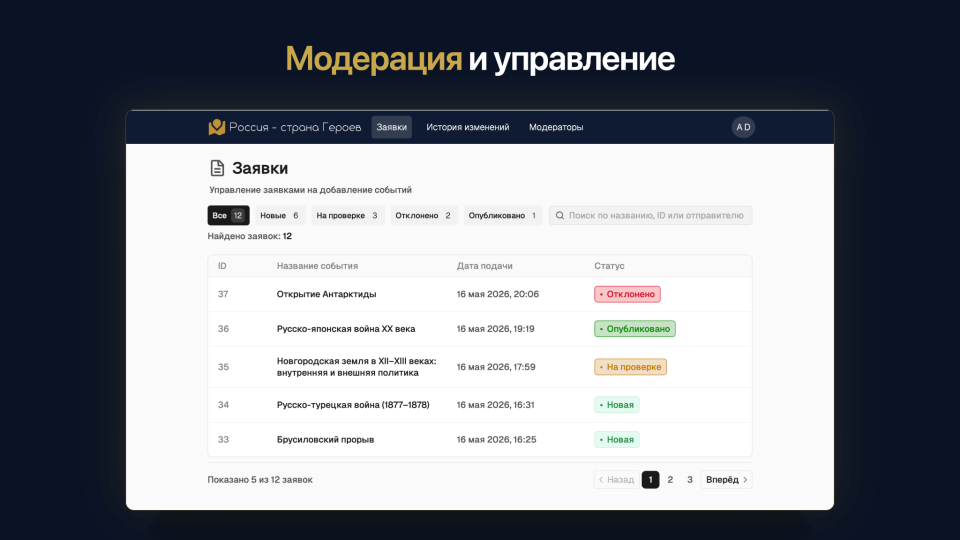Click the Вперёд pagination button
This screenshot has height=540, width=960.
tap(726, 479)
